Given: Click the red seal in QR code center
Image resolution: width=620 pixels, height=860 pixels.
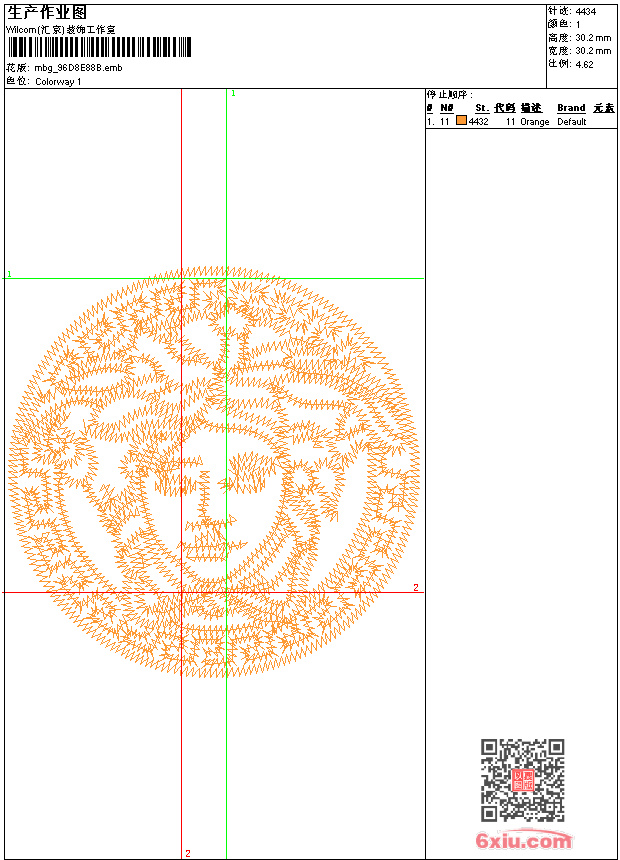Looking at the screenshot, I should pyautogui.click(x=522, y=780).
